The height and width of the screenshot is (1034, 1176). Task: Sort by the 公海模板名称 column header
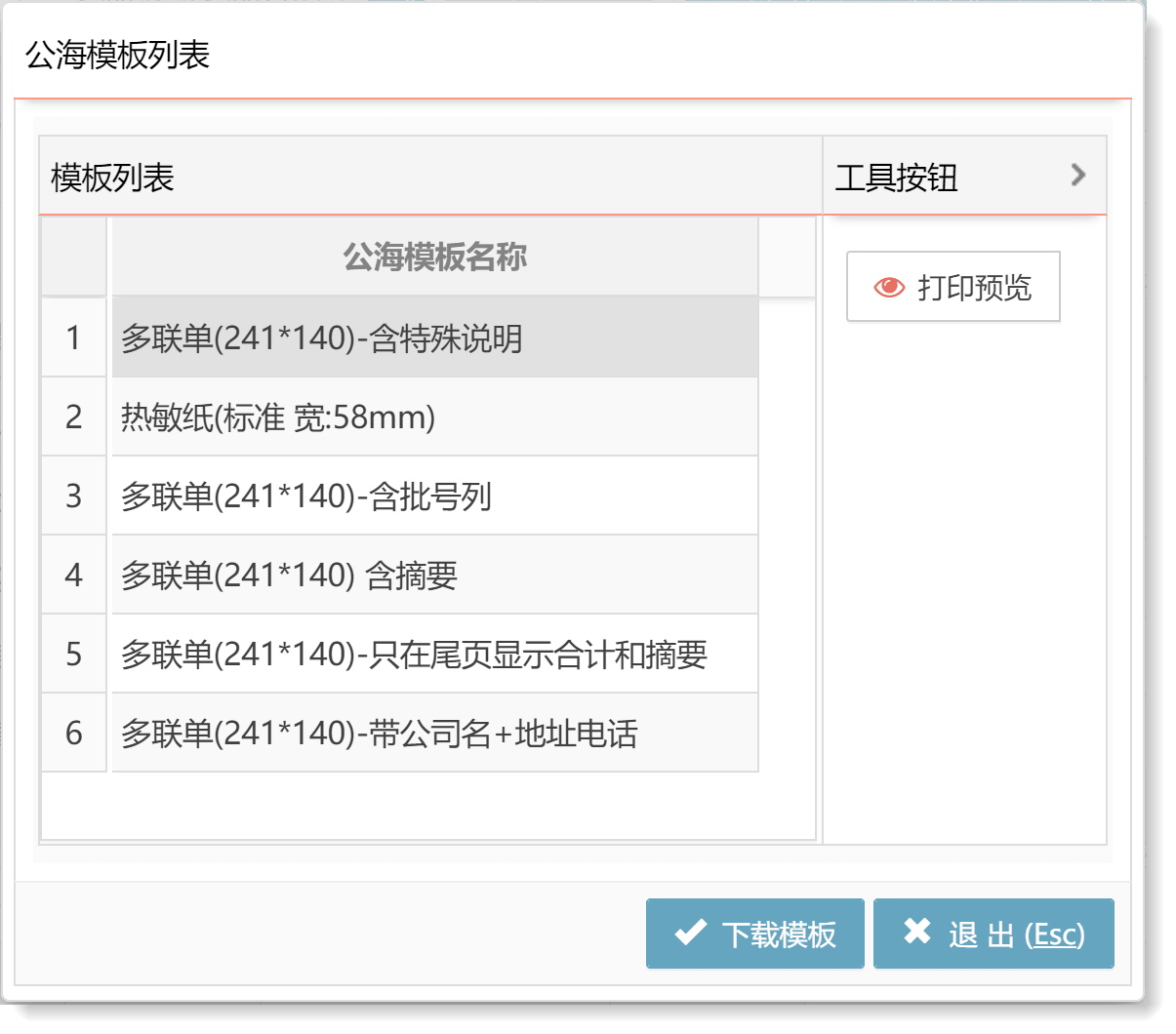[434, 258]
